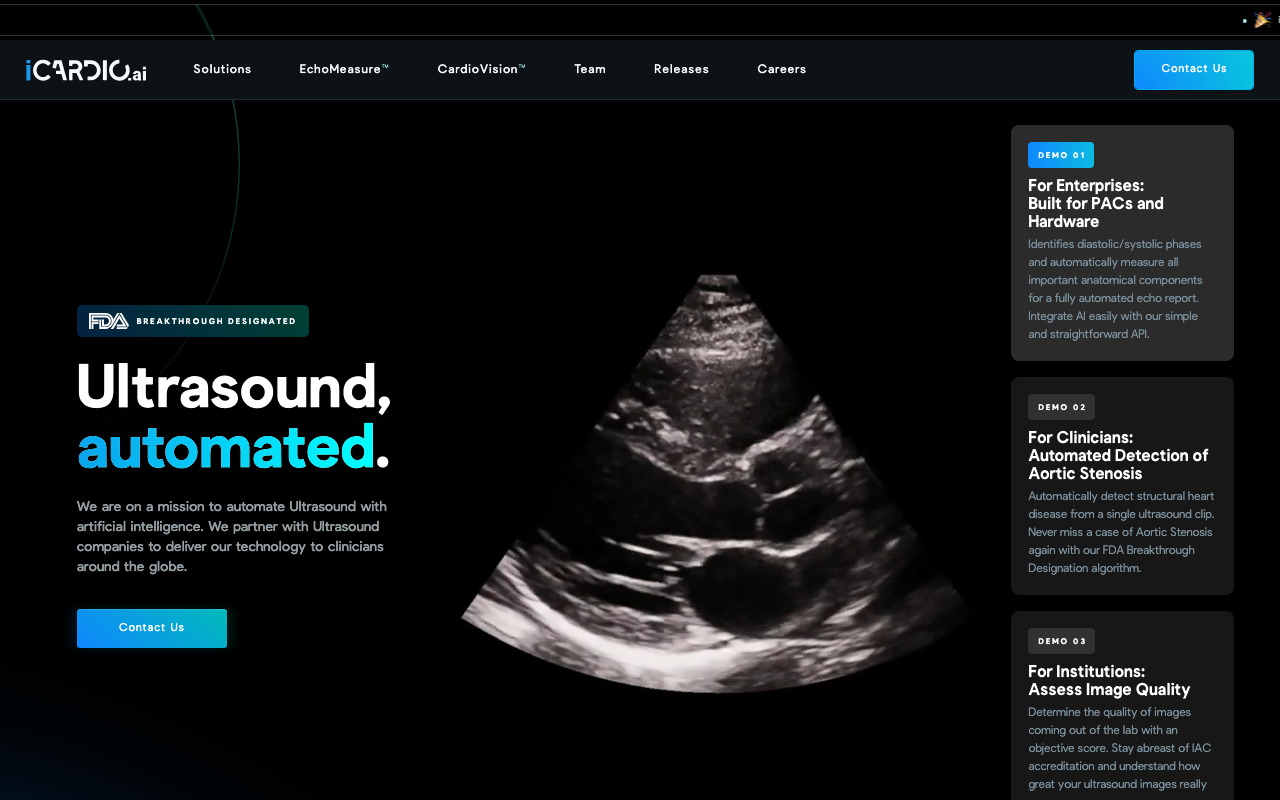Open the Team page
Screen dimensions: 1280x800
tap(590, 69)
